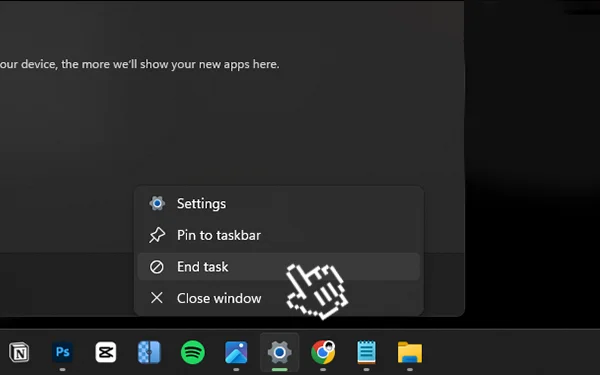Open the Photos app icon
The width and height of the screenshot is (600, 375).
pos(236,352)
